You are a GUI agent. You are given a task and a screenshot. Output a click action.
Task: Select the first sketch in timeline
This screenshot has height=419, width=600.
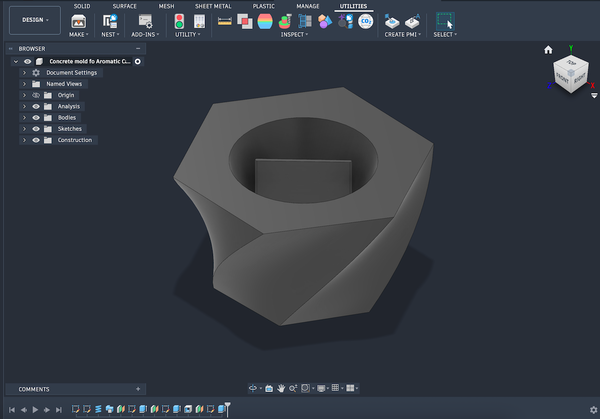[x=76, y=409]
